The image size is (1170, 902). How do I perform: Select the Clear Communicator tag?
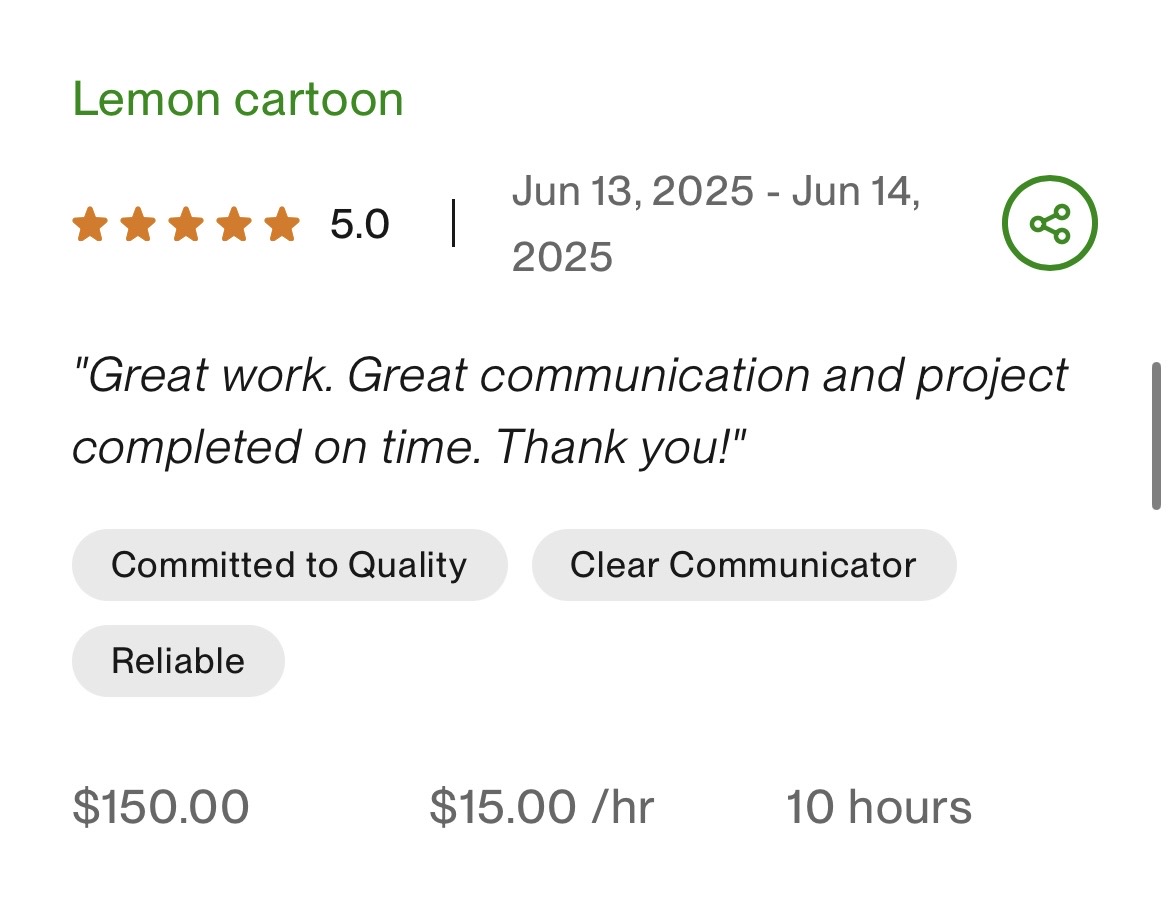click(743, 565)
